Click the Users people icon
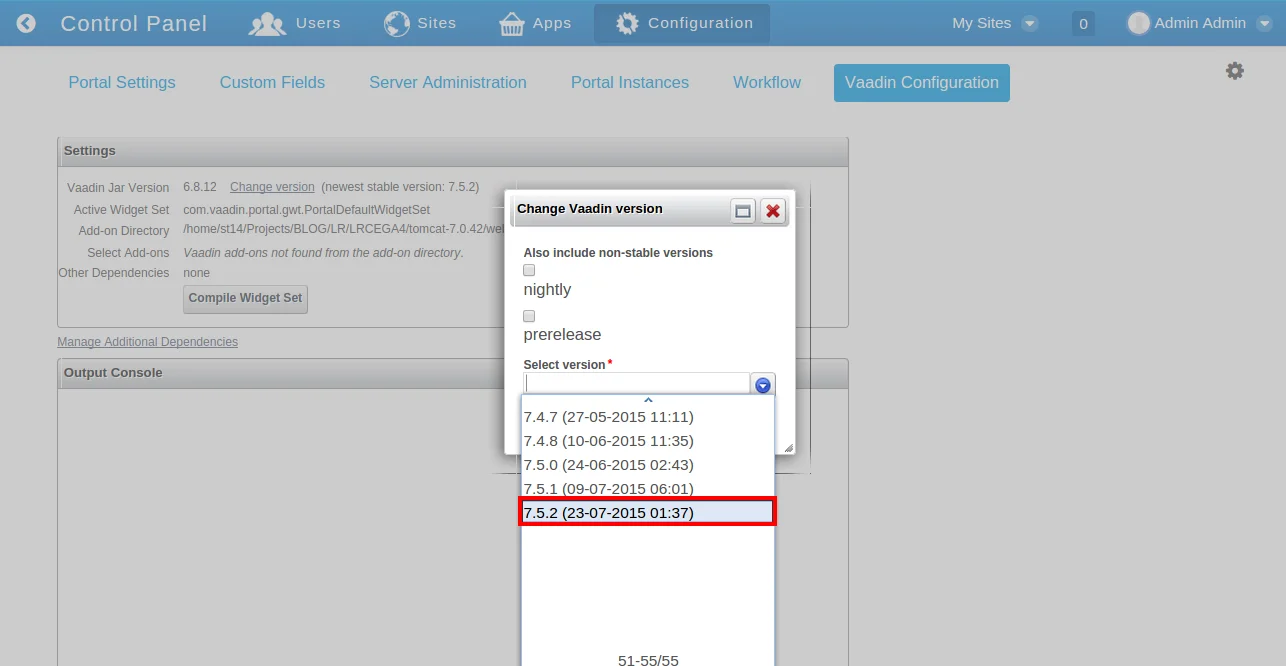Screen dimensions: 1286x666 pos(267,23)
